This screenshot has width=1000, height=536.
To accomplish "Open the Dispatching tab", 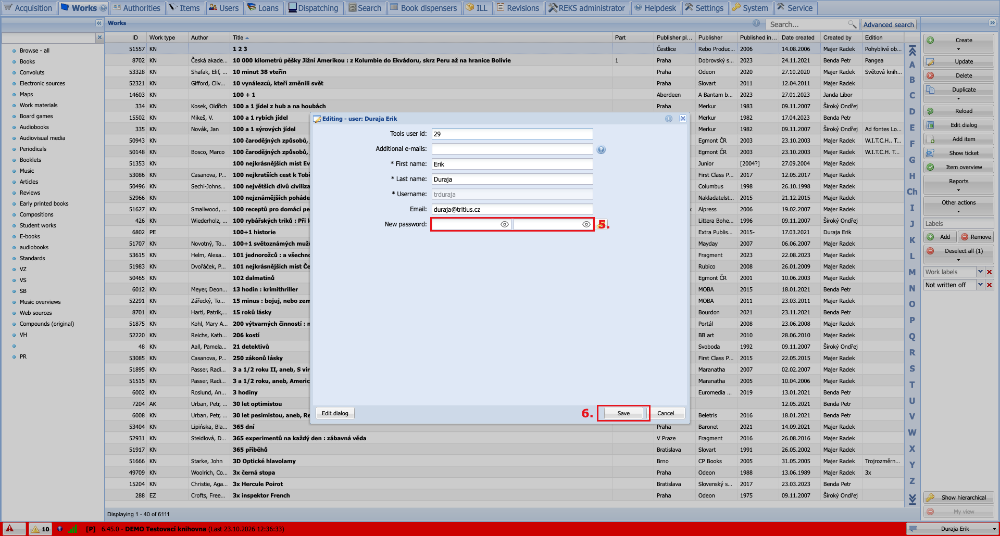I will point(313,8).
